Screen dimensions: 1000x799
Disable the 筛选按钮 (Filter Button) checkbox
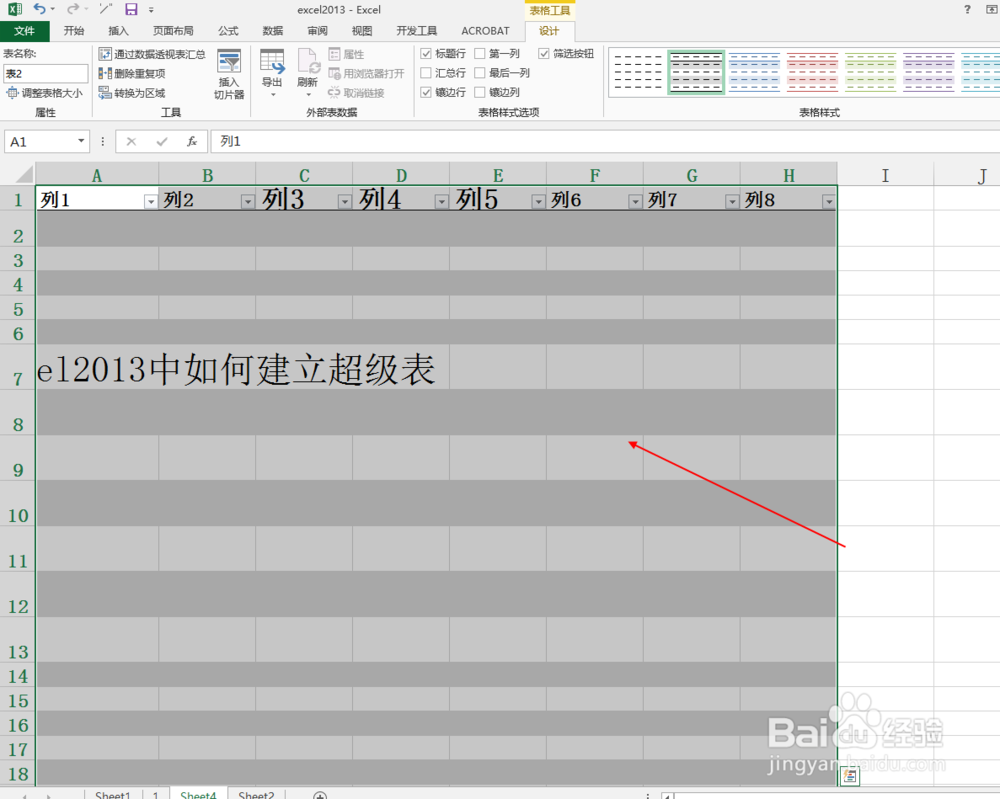[545, 53]
